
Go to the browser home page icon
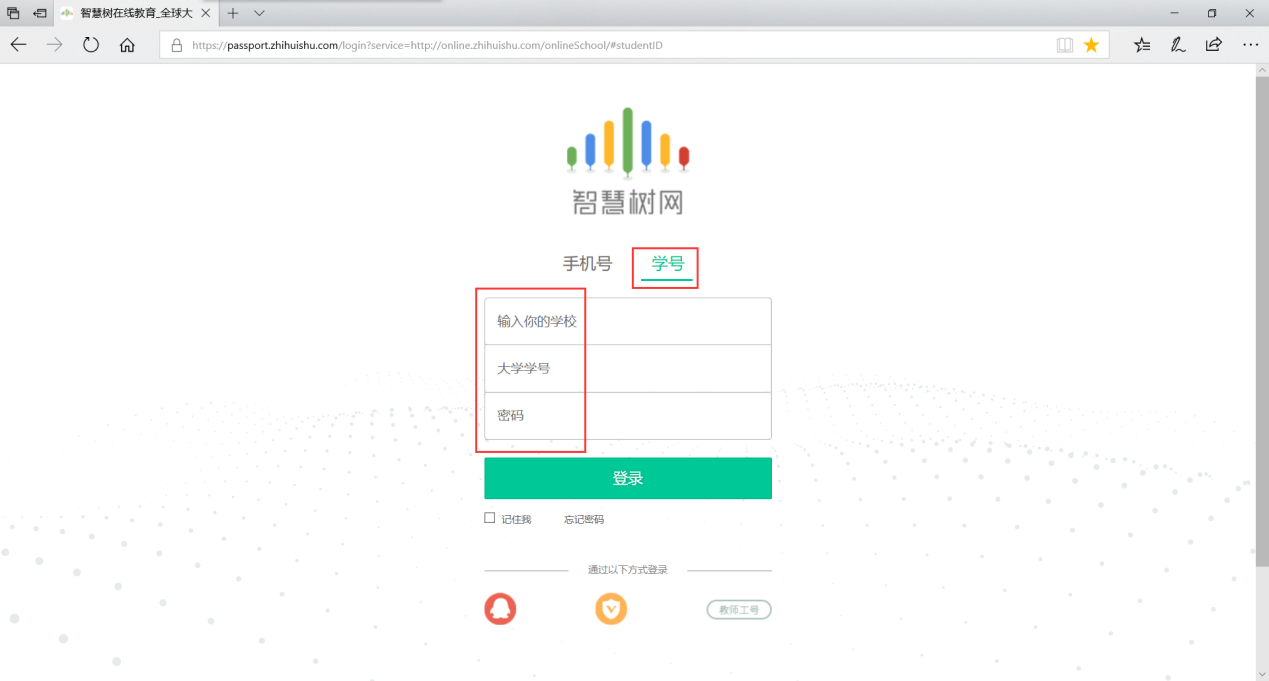[127, 45]
